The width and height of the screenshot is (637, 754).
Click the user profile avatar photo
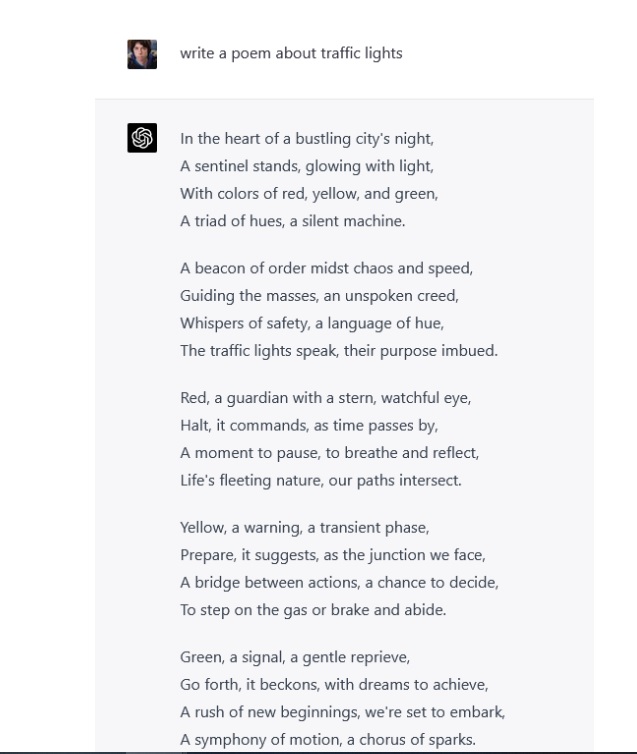(x=142, y=54)
